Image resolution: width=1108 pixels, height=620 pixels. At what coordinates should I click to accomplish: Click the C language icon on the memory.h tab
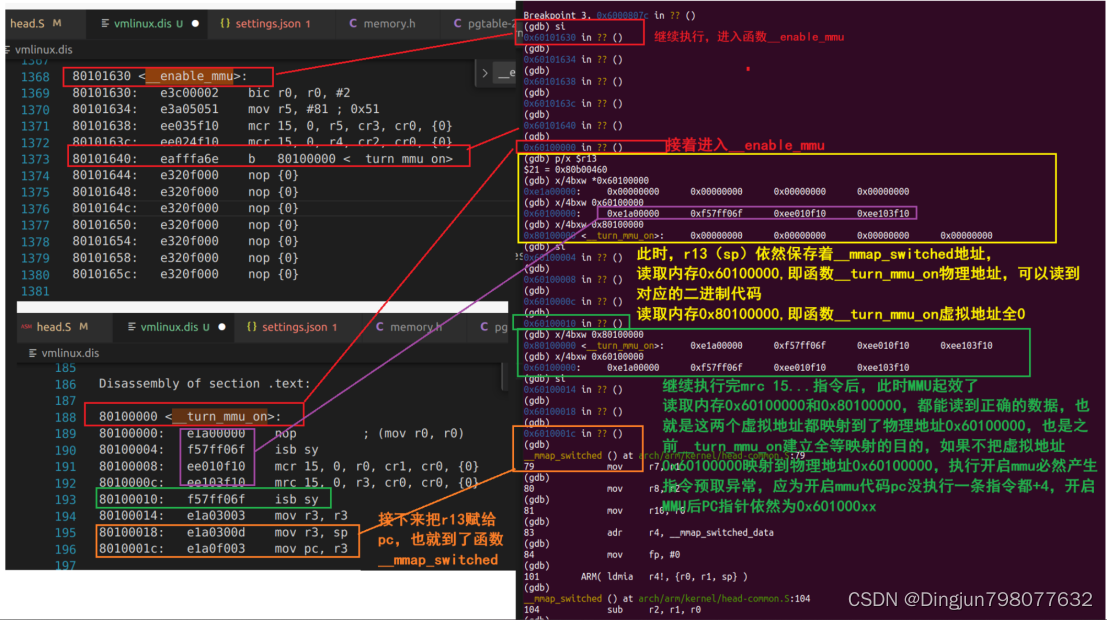pyautogui.click(x=352, y=24)
